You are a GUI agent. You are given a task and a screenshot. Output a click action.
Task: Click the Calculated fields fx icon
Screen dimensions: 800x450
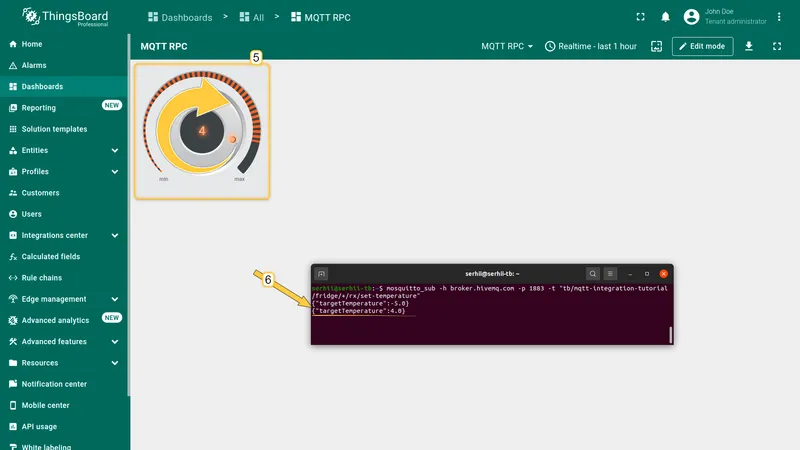[x=13, y=257]
